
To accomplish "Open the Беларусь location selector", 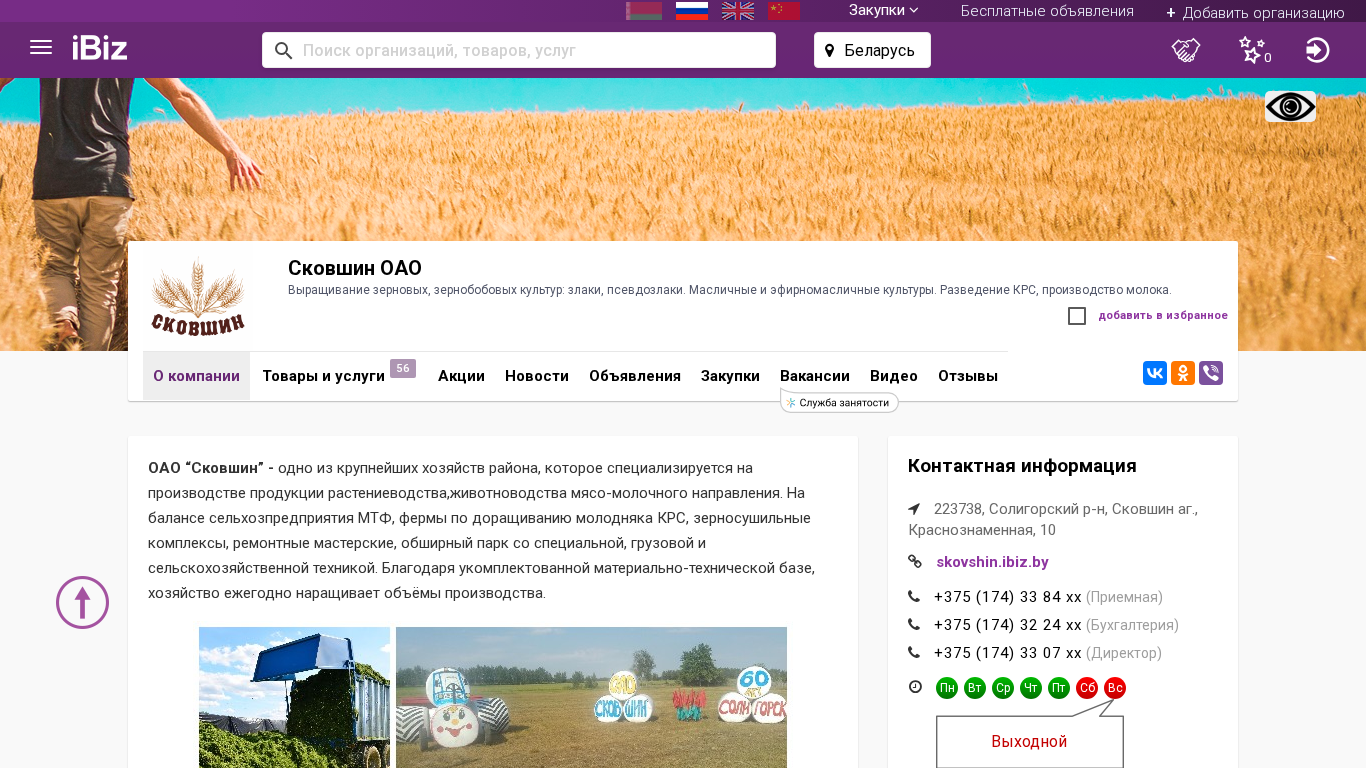I will [x=872, y=50].
